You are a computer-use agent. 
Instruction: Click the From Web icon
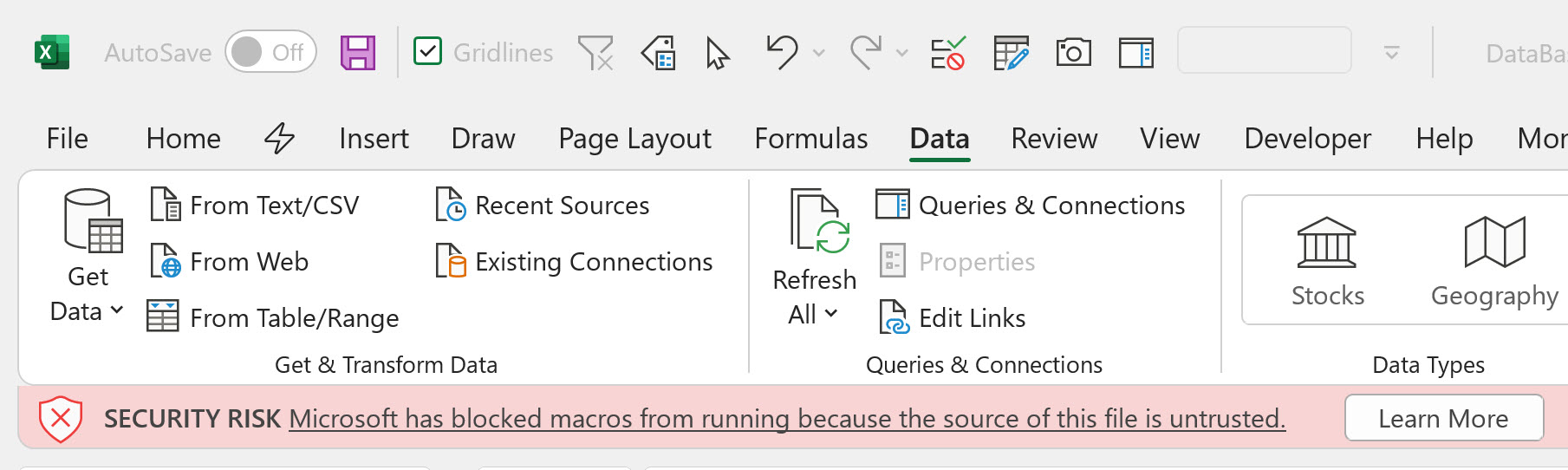tap(165, 262)
